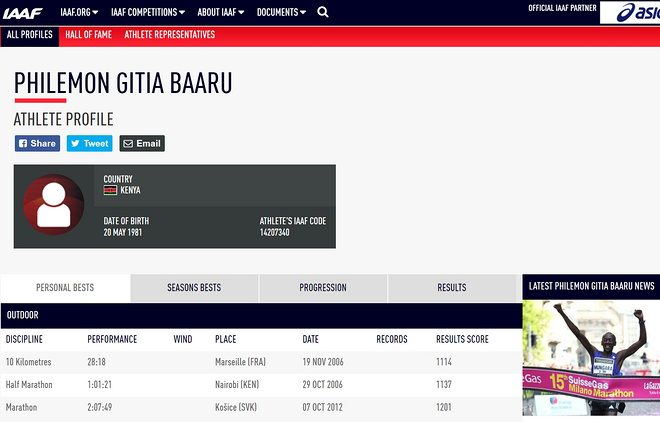Screen dimensions: 660x422
Task: Switch to Progression tab
Action: (323, 288)
